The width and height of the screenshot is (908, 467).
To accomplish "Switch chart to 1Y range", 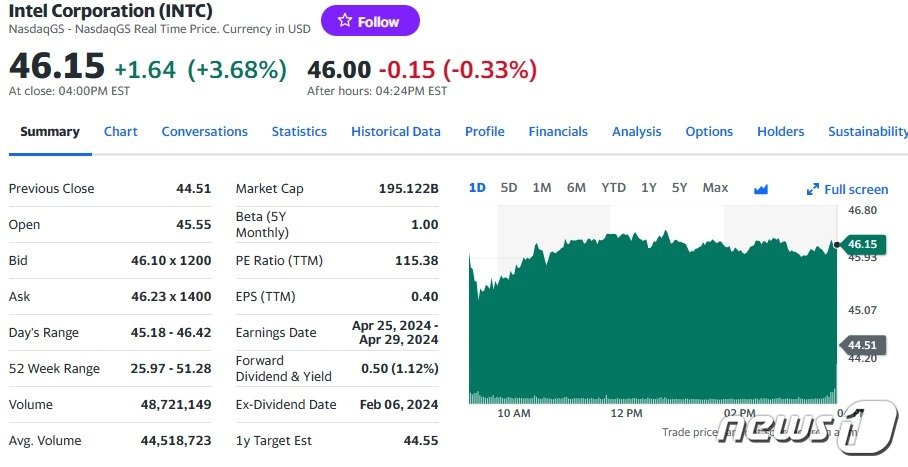I will (x=649, y=188).
